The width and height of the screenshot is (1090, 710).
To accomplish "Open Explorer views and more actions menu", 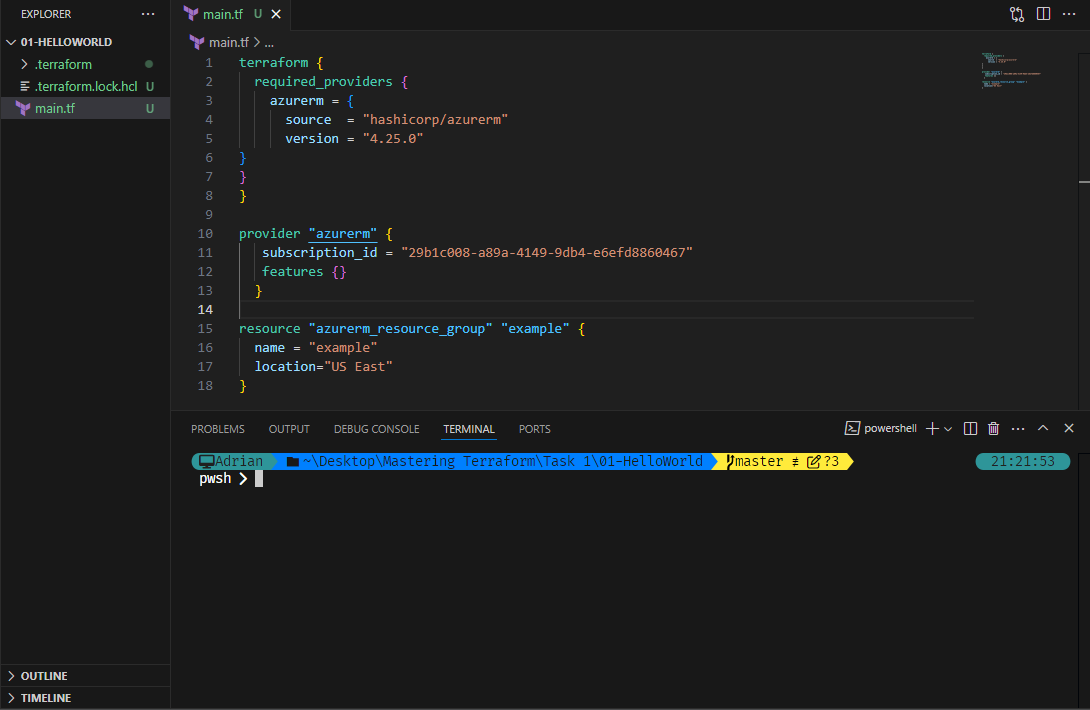I will tap(148, 14).
